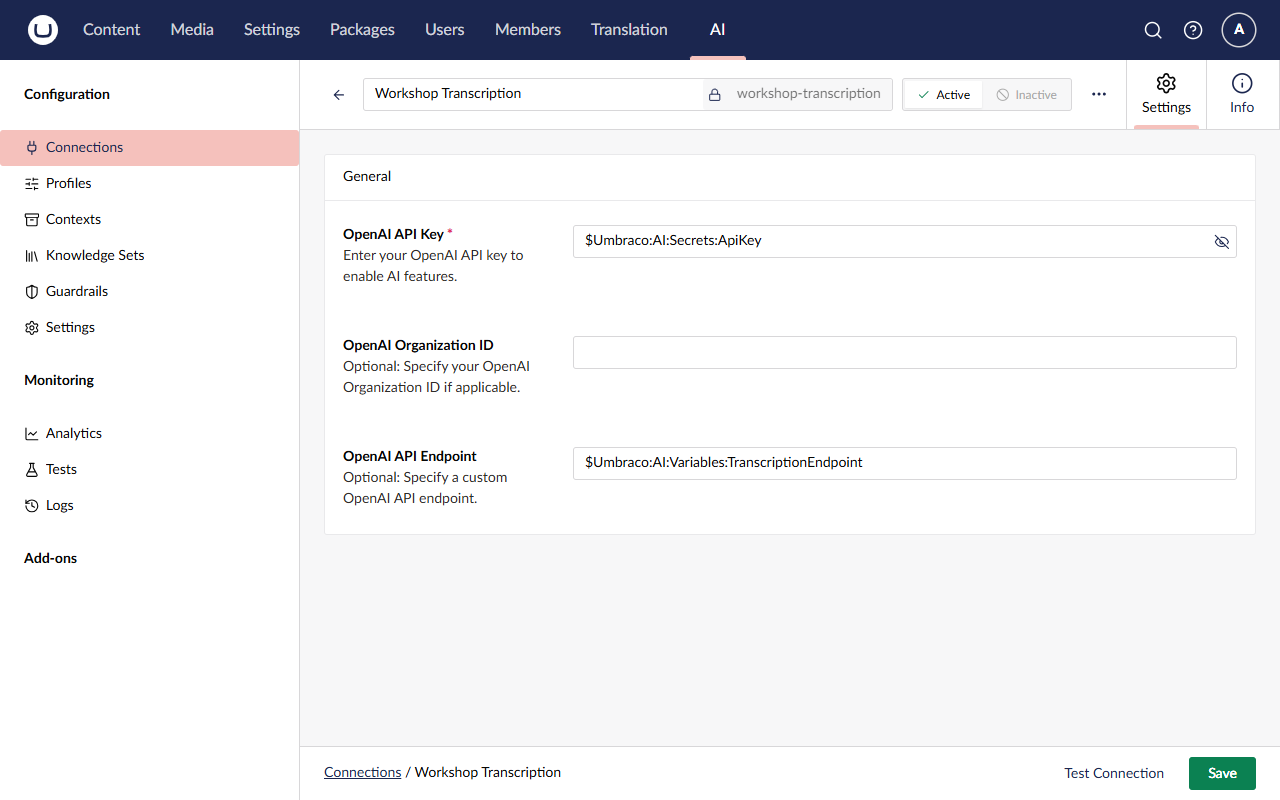This screenshot has width=1280, height=800.
Task: Edit the Workshop Transcription name field
Action: [533, 94]
